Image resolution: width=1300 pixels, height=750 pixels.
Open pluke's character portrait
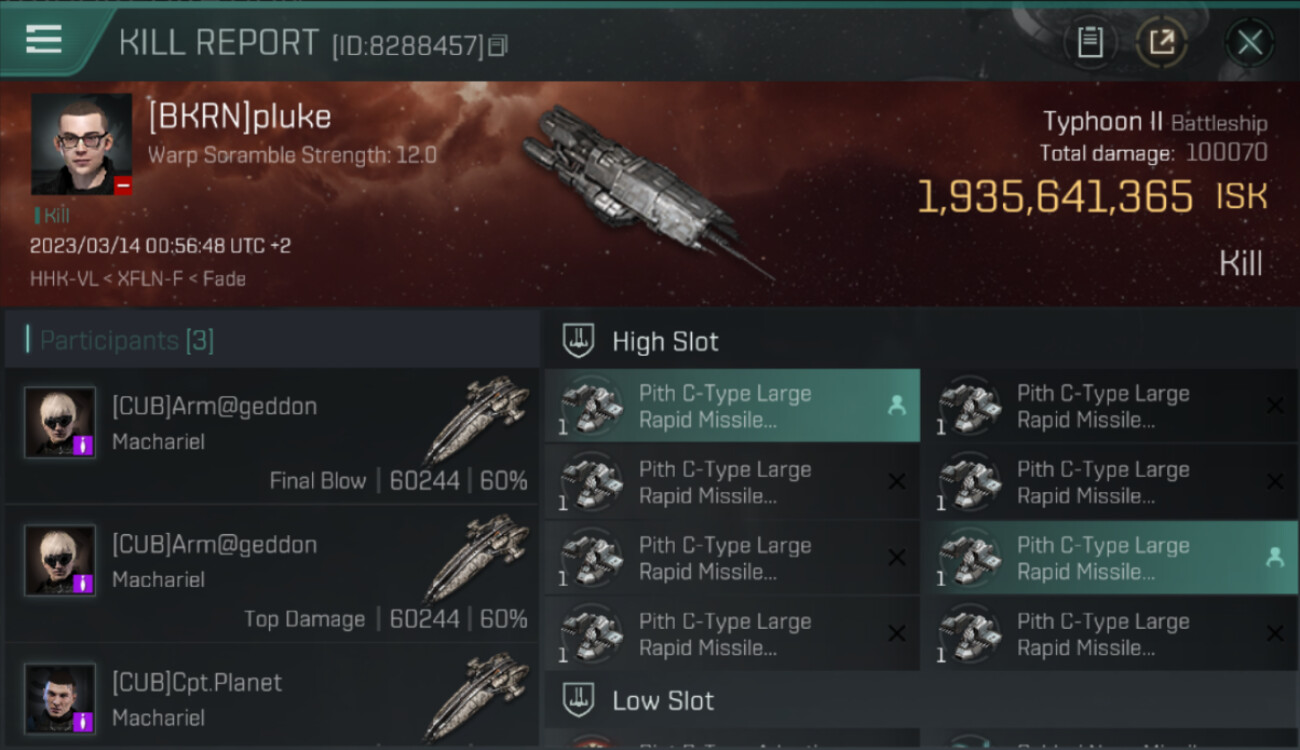(x=81, y=144)
